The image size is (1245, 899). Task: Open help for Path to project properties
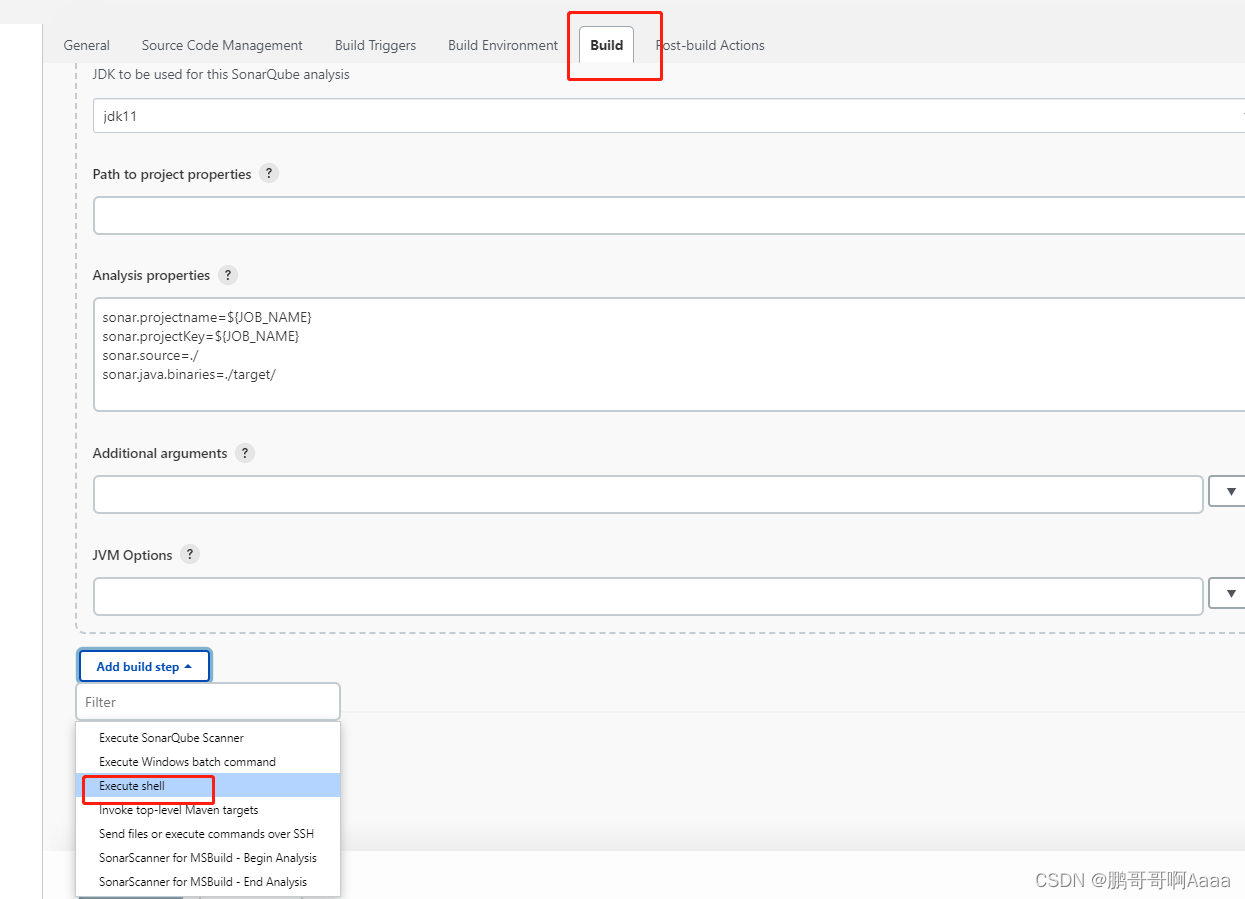click(268, 173)
